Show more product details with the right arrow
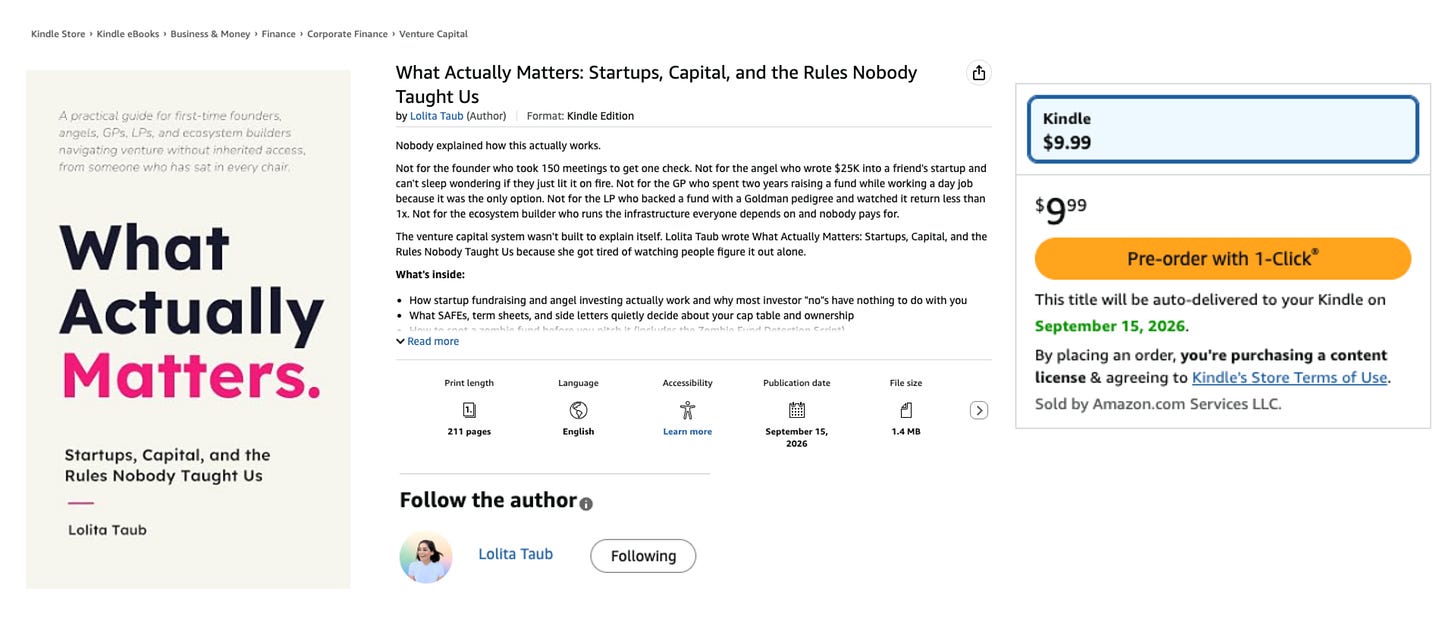1456x619 pixels. (979, 410)
